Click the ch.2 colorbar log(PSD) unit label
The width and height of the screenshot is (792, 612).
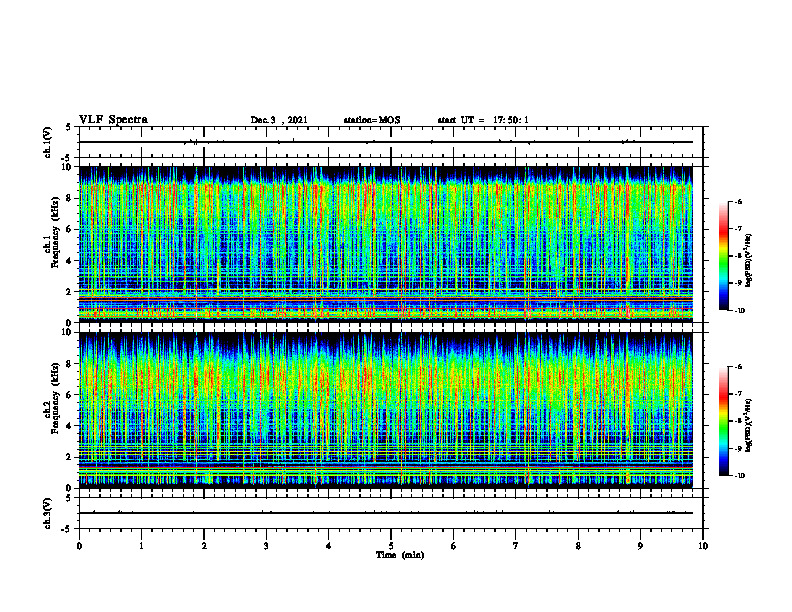(749, 426)
